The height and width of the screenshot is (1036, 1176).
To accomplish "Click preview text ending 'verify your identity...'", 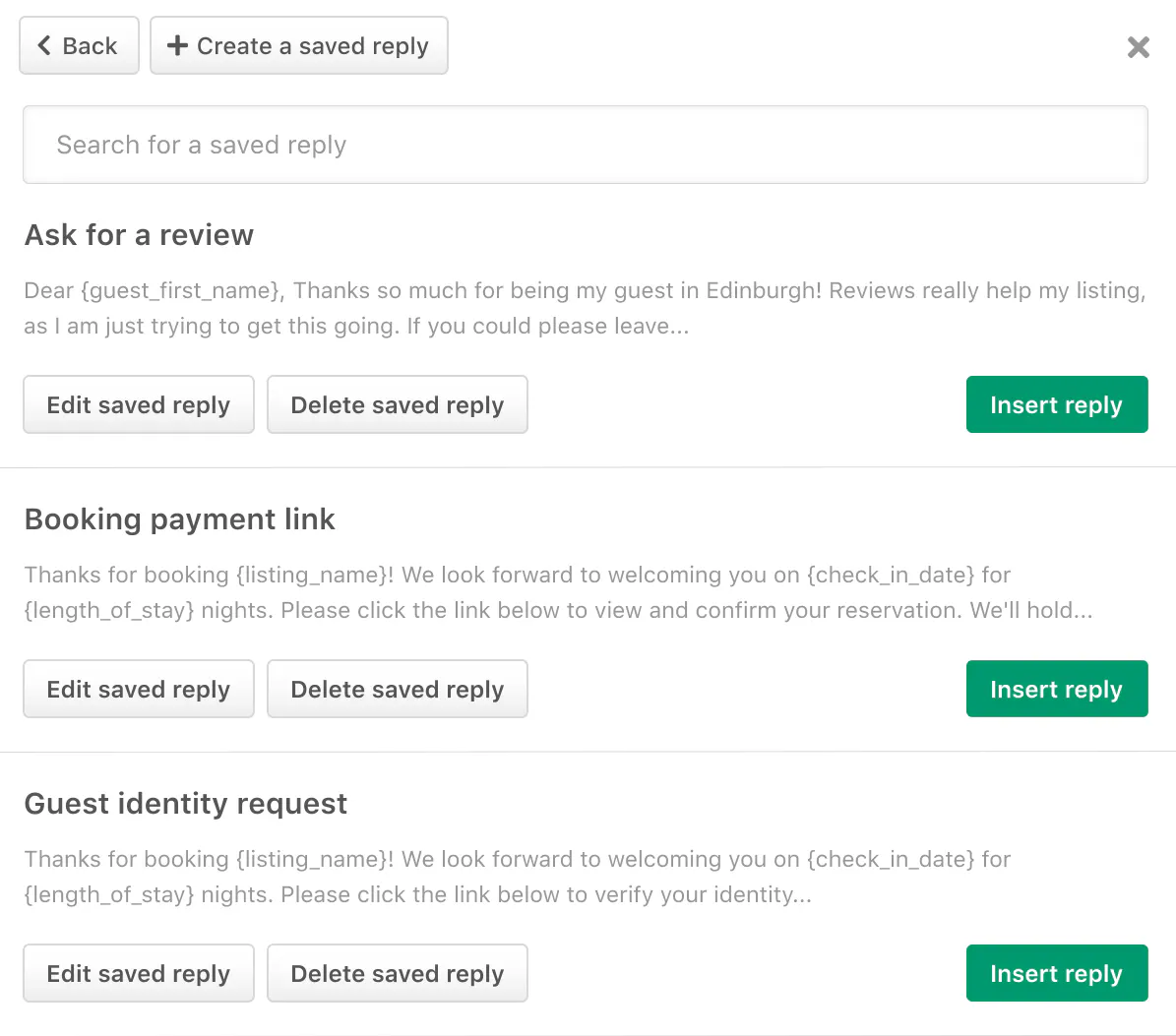I will 518,877.
